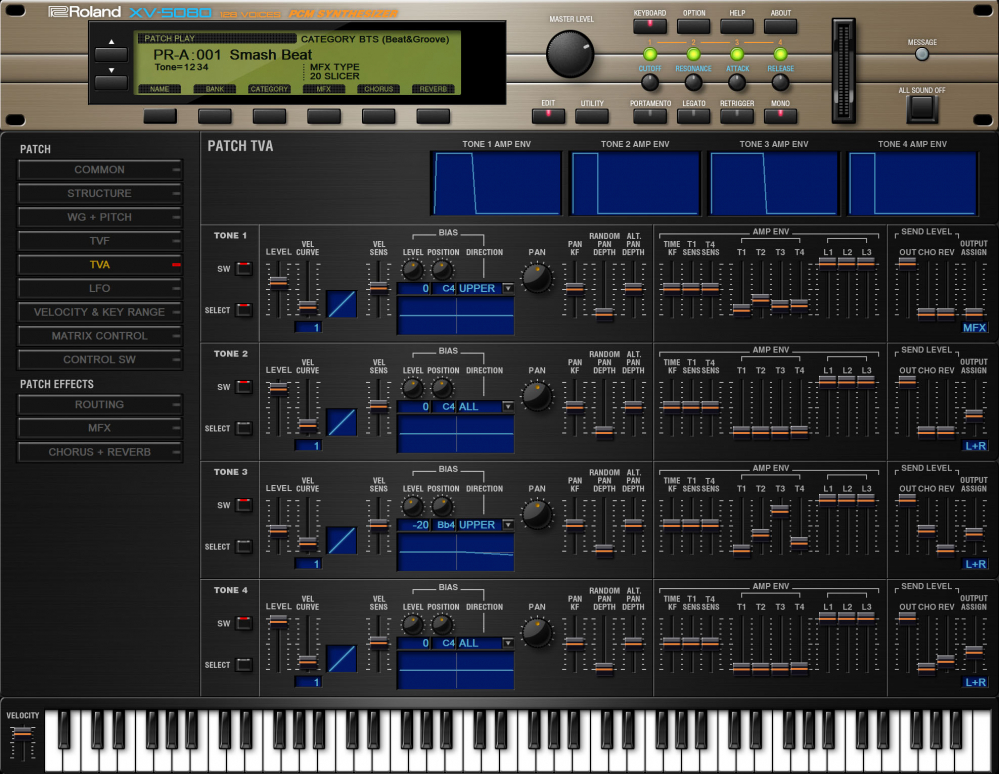Toggle the Tone 4 SW switch
This screenshot has width=999, height=774.
pos(244,623)
